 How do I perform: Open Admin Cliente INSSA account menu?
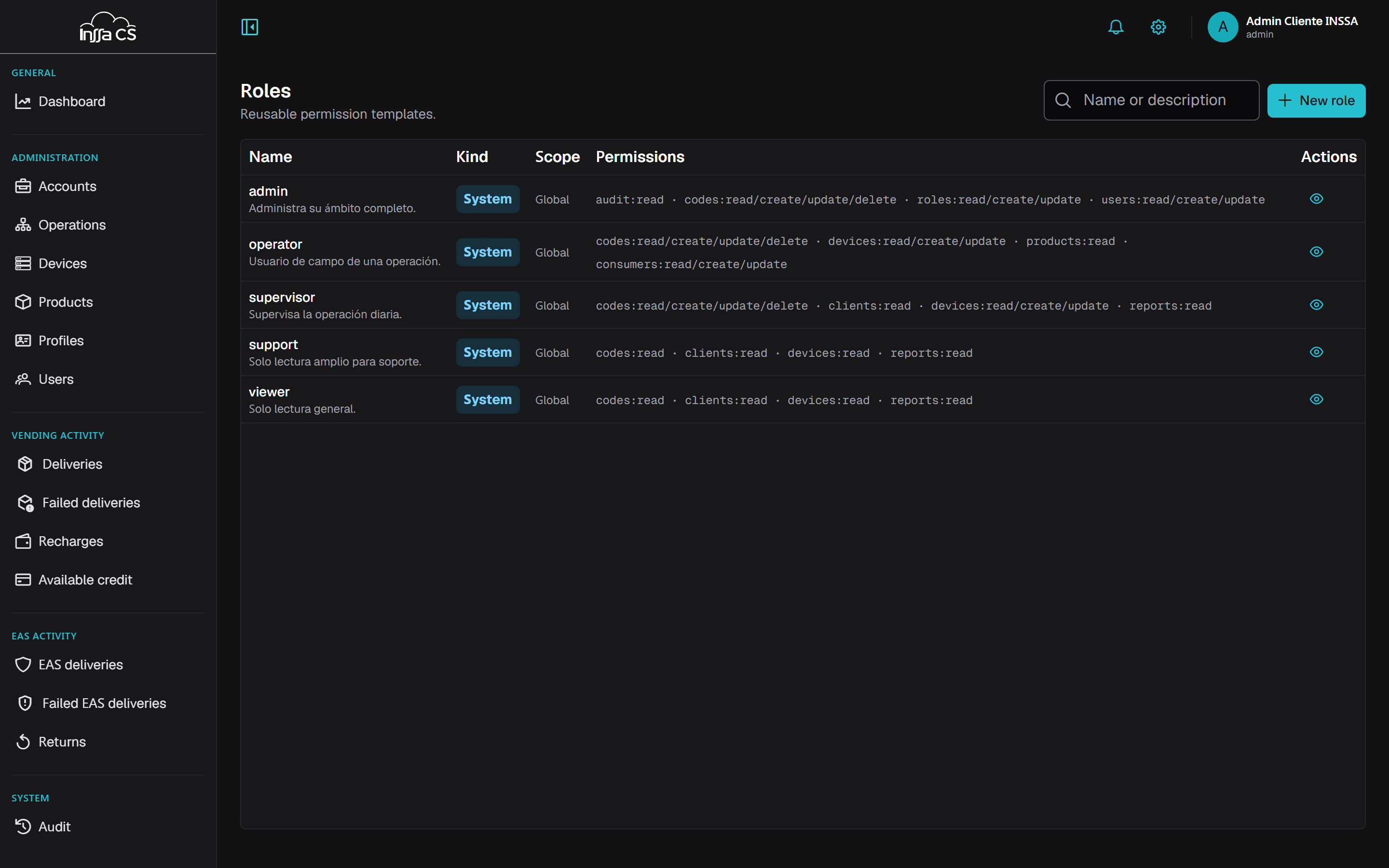[x=1283, y=27]
